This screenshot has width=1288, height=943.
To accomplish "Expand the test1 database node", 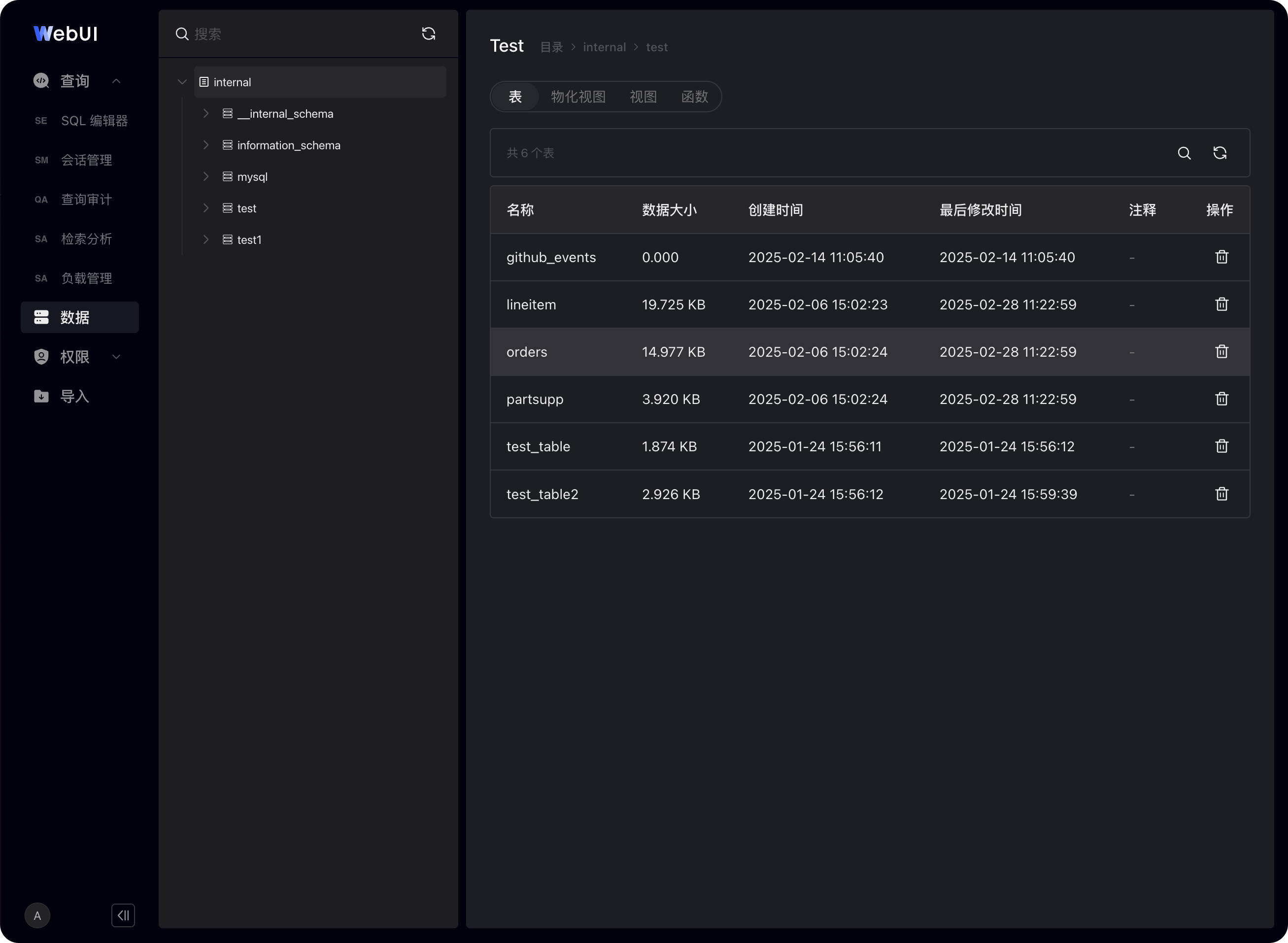I will (x=206, y=239).
